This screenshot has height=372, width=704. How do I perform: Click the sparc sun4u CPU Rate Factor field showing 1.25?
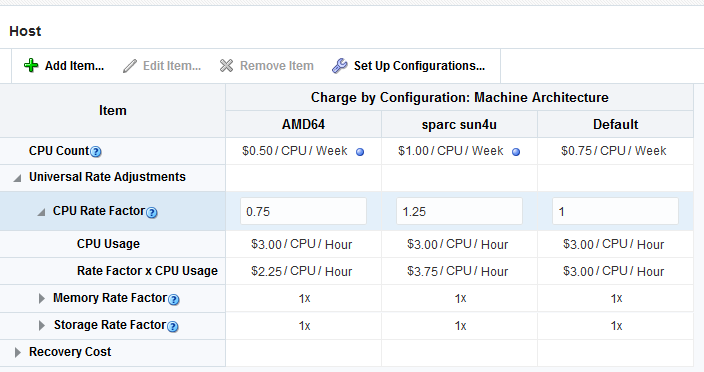tap(459, 211)
